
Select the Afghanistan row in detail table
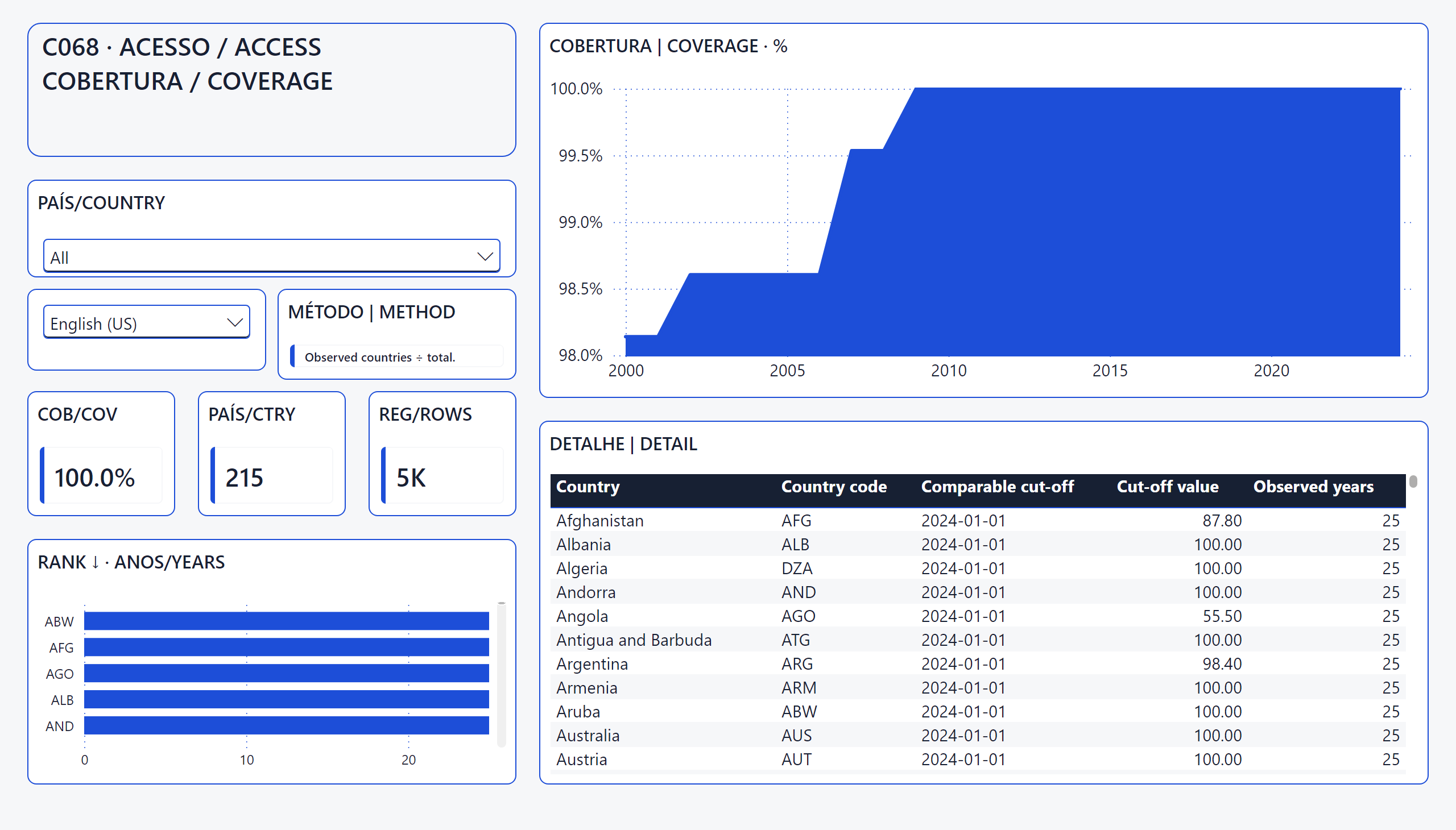978,521
